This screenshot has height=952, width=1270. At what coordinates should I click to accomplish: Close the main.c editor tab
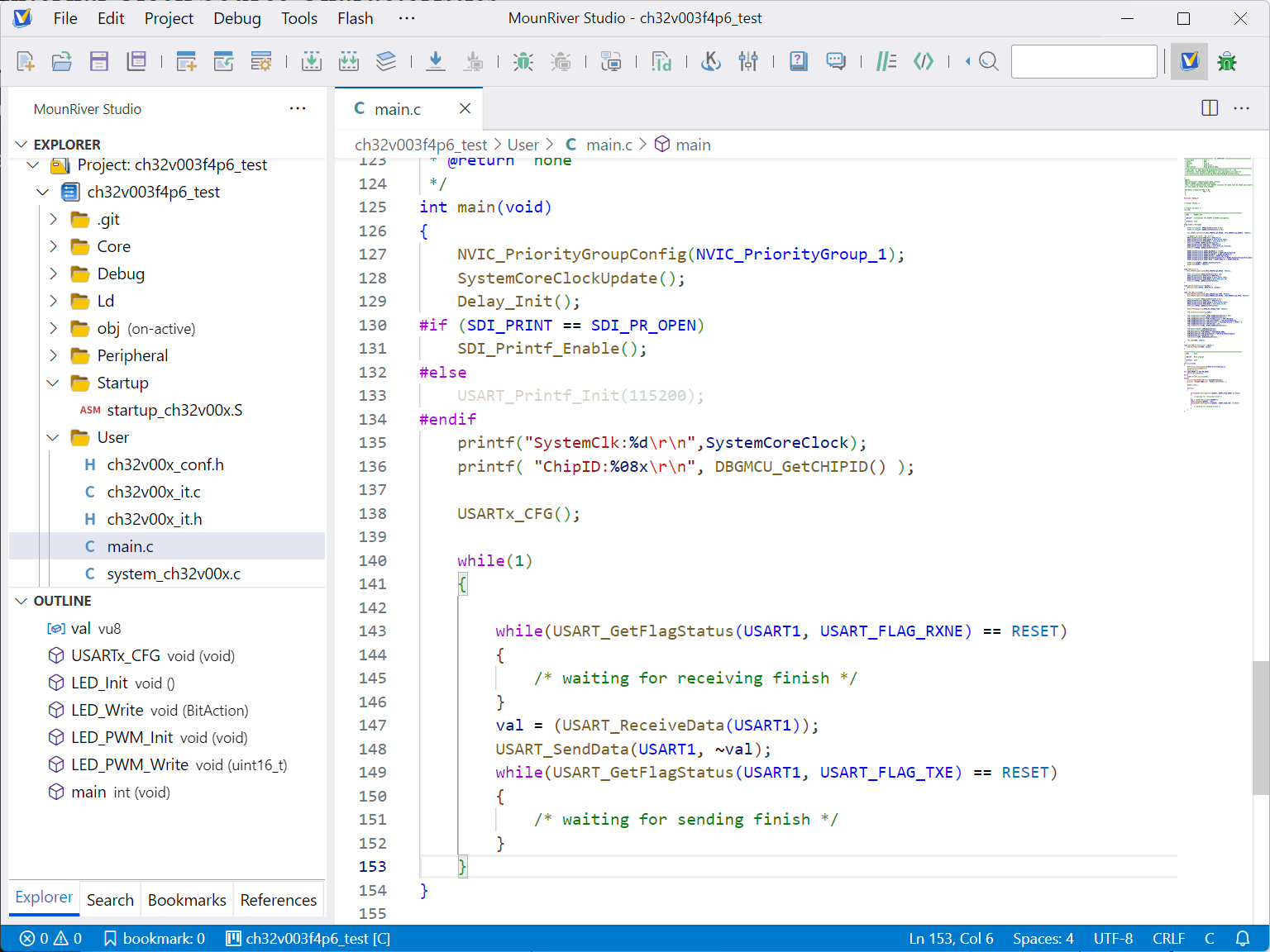465,108
